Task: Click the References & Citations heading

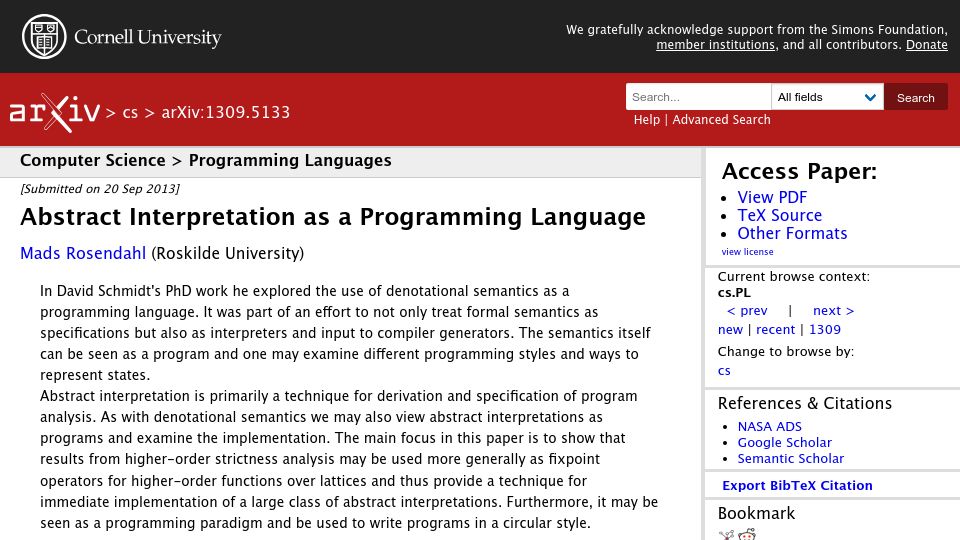Action: click(804, 403)
